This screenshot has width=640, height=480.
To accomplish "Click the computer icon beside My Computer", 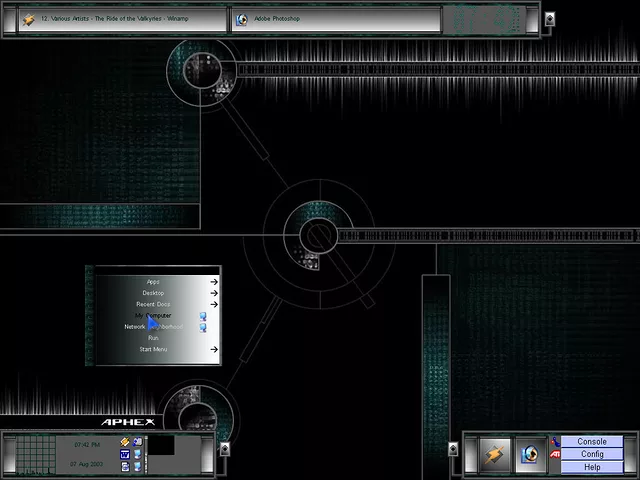I will (x=202, y=316).
